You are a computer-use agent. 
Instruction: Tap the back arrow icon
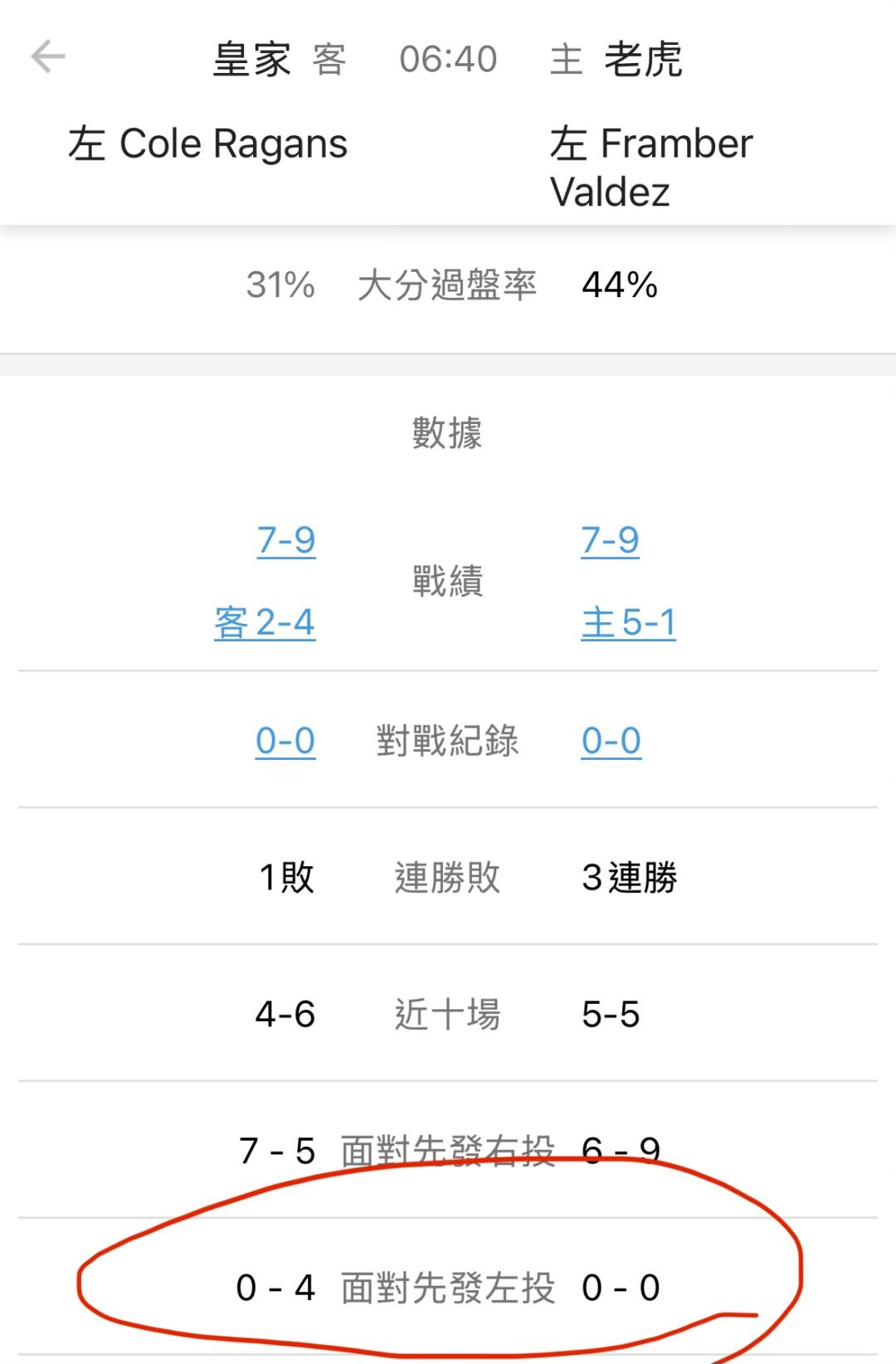[x=48, y=57]
